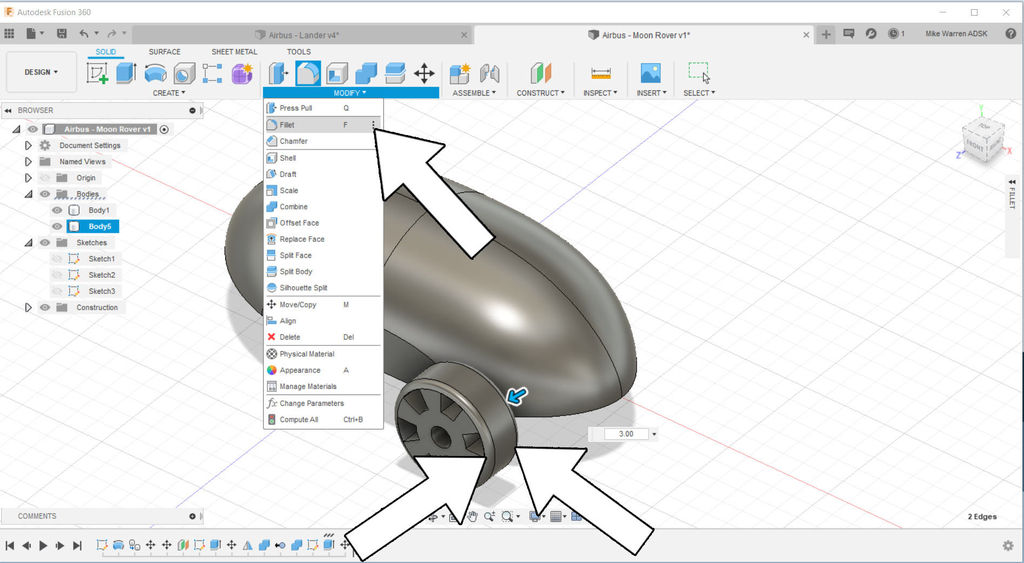
Task: Collapse the Sketches folder
Action: pos(28,242)
